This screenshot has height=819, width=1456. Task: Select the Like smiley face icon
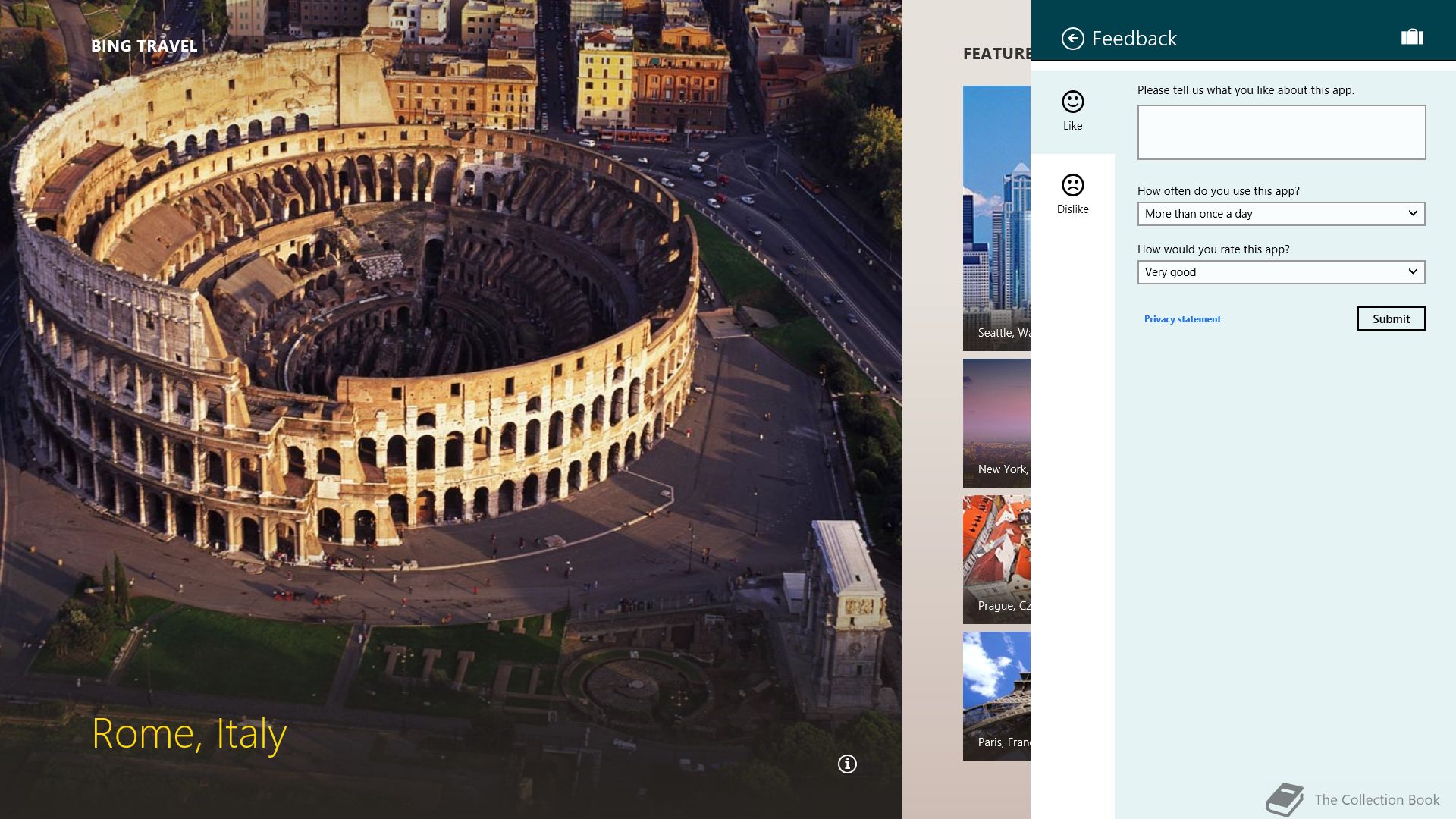(x=1072, y=102)
